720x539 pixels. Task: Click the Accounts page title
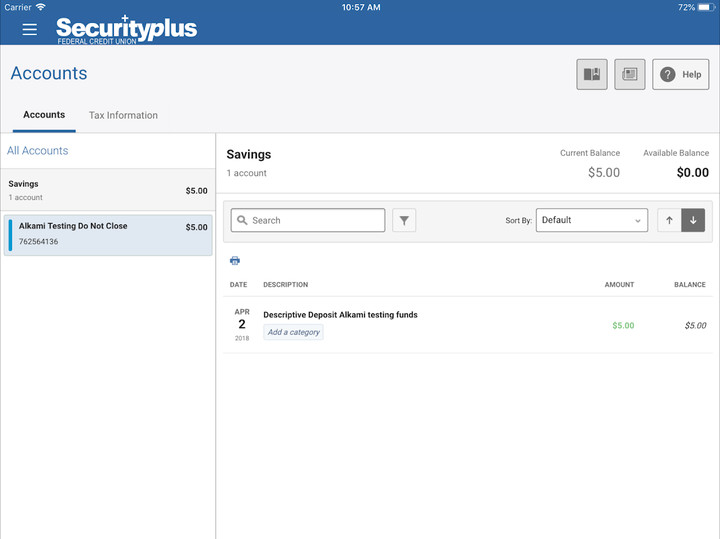pos(49,73)
